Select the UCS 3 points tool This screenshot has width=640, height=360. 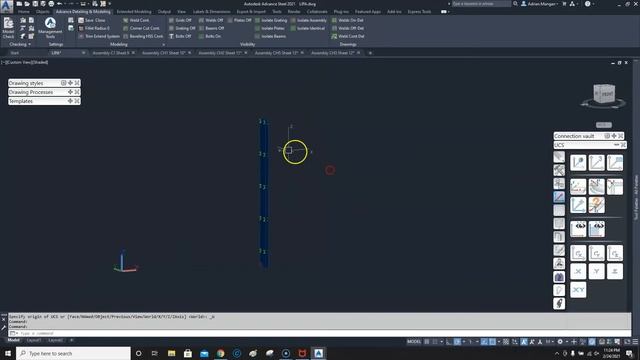pos(596,162)
